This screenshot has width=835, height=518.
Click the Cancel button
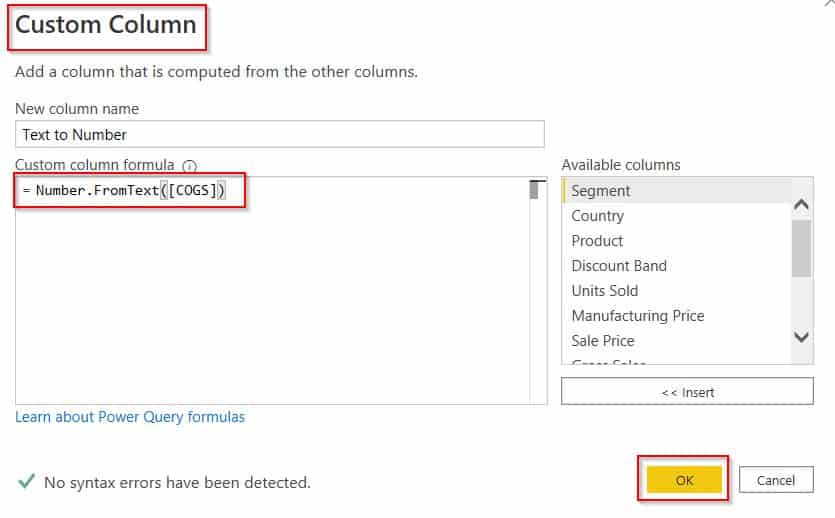(776, 480)
